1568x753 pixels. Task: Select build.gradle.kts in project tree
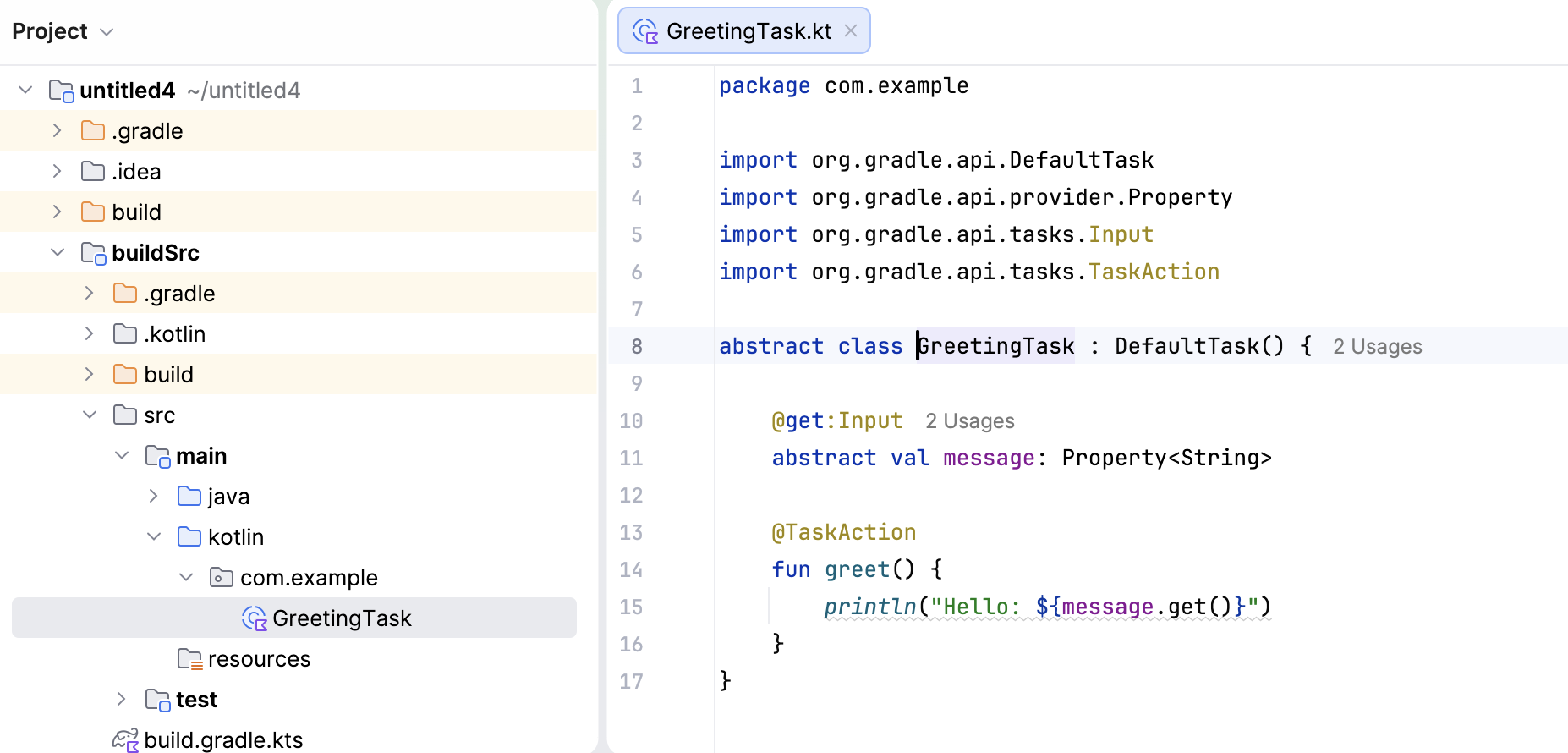coord(223,739)
